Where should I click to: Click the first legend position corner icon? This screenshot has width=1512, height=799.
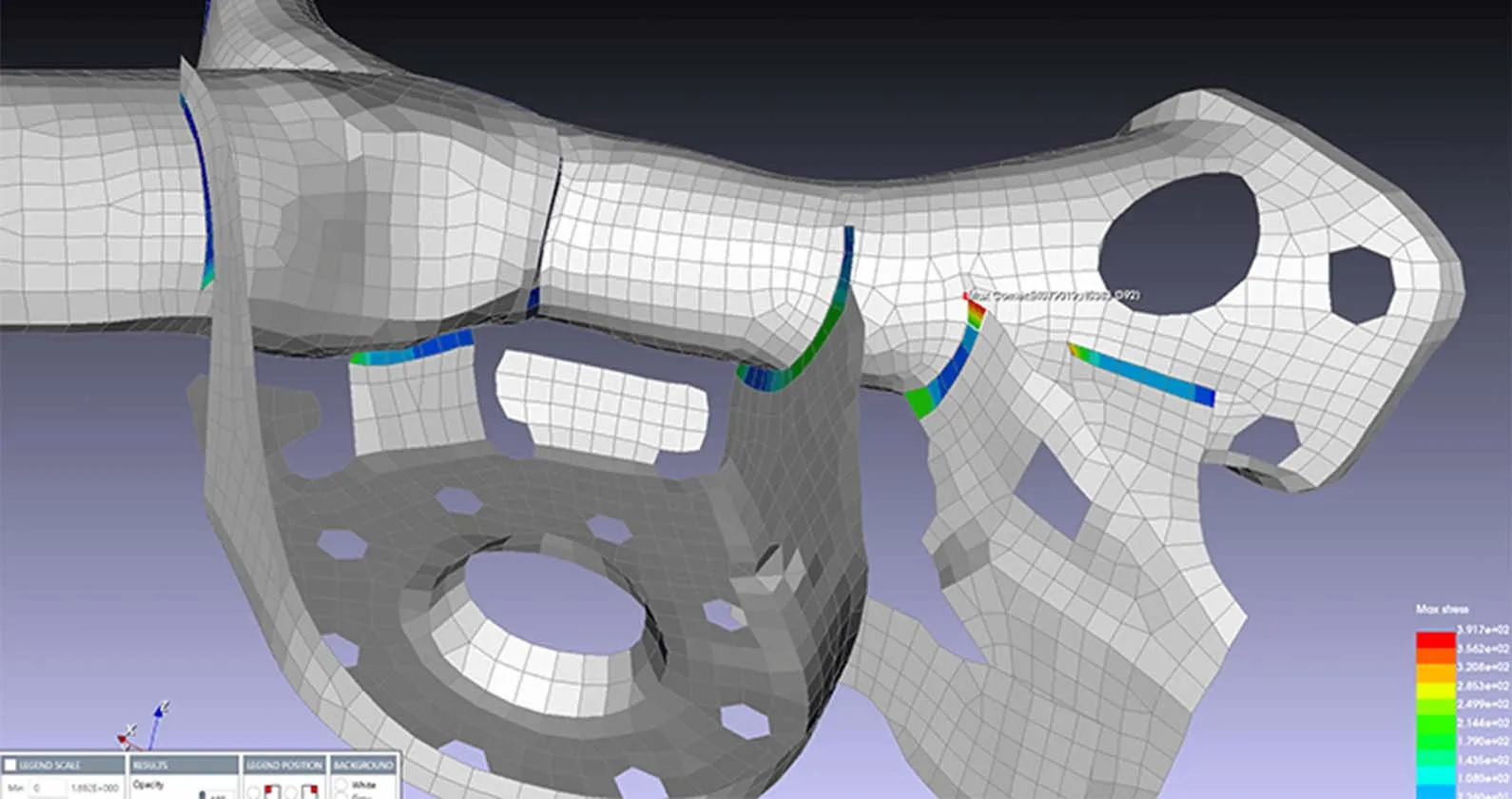coord(271,790)
